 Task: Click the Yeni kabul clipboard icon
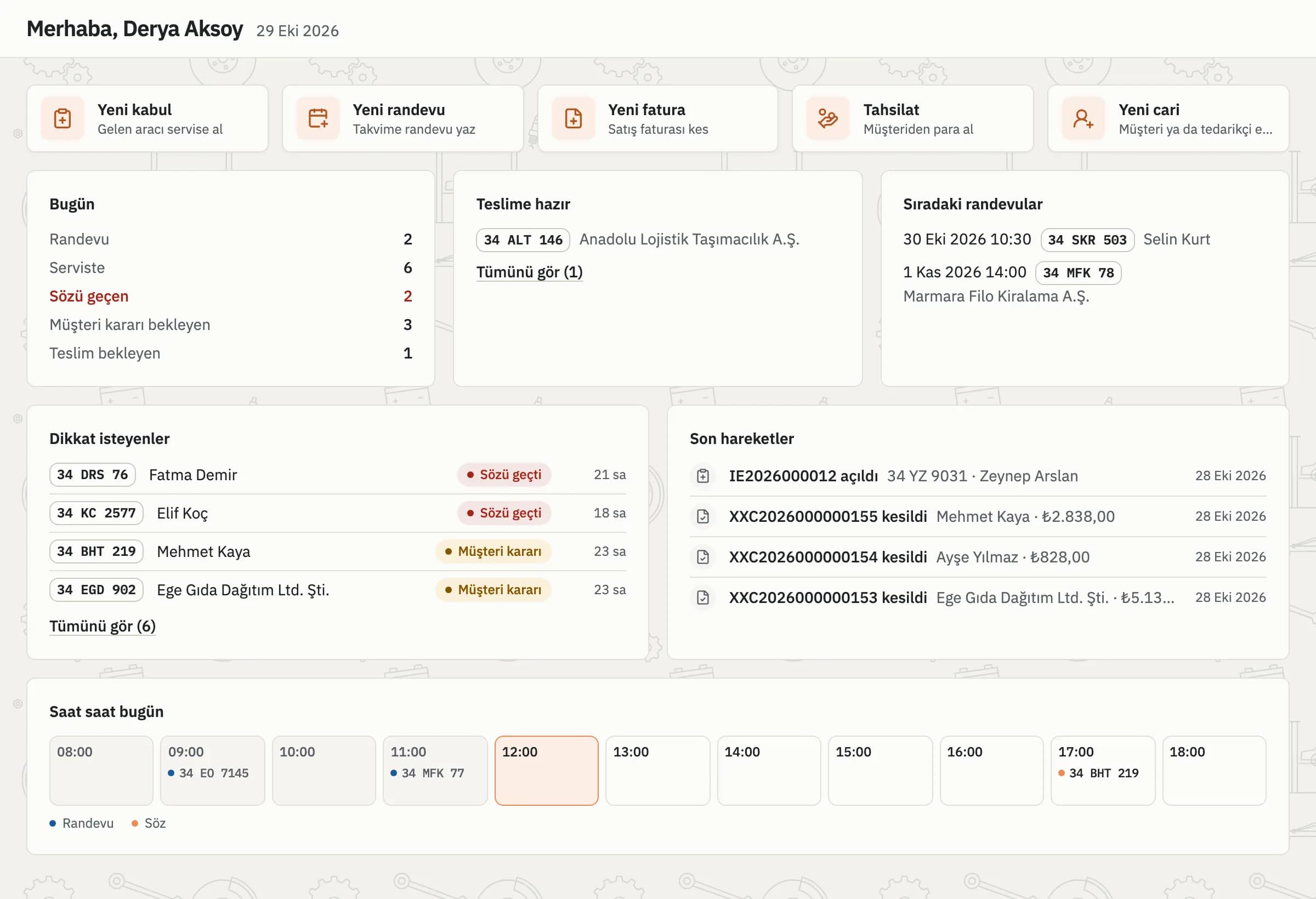pyautogui.click(x=63, y=118)
